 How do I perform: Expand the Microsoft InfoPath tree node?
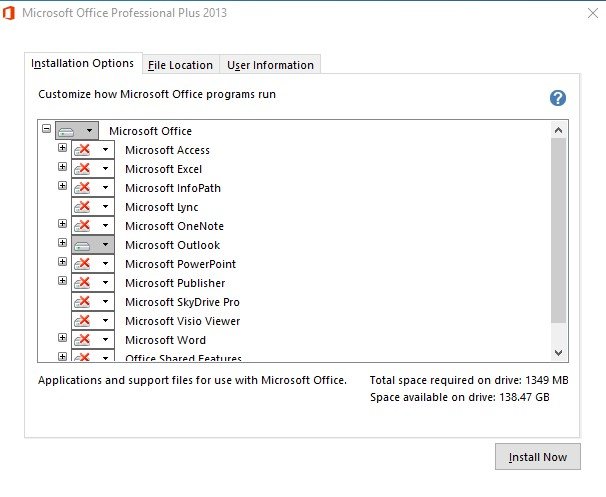[62, 186]
